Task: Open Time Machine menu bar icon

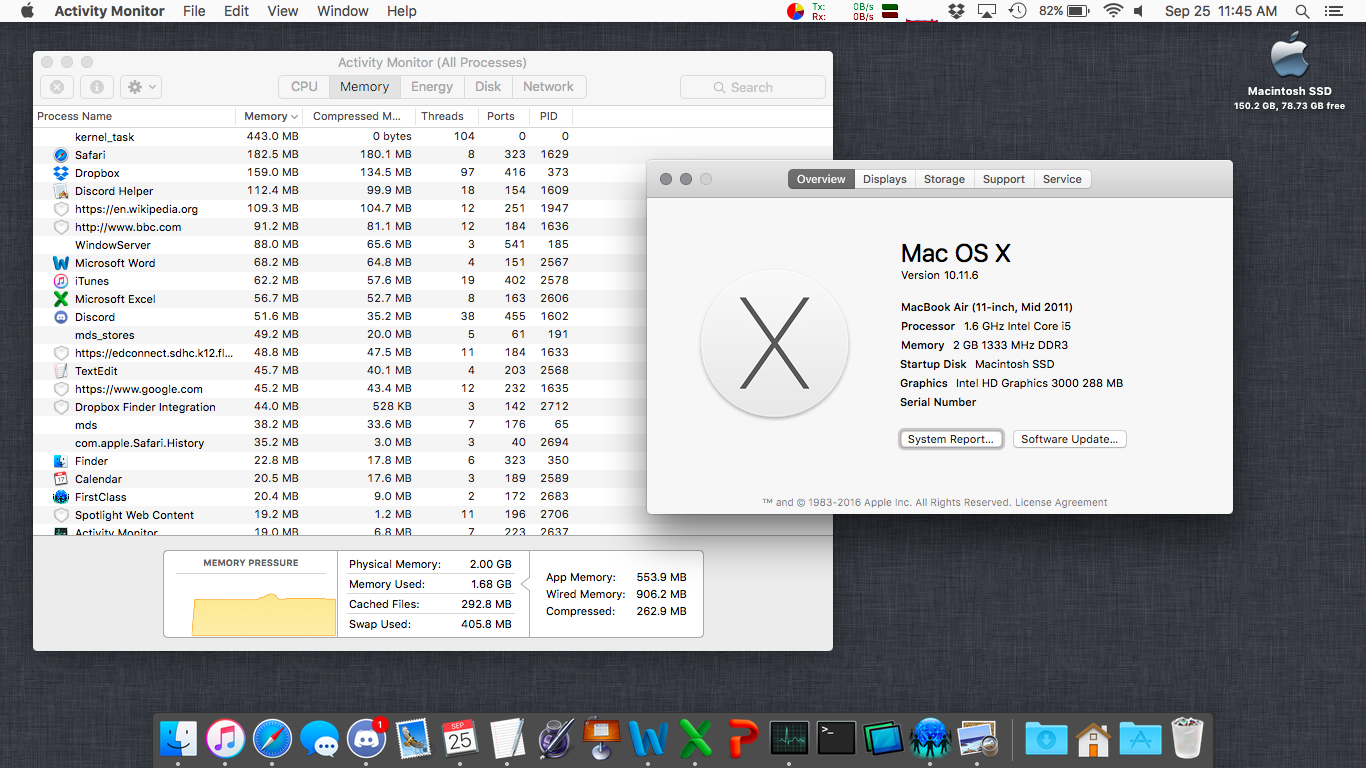Action: 1017,11
